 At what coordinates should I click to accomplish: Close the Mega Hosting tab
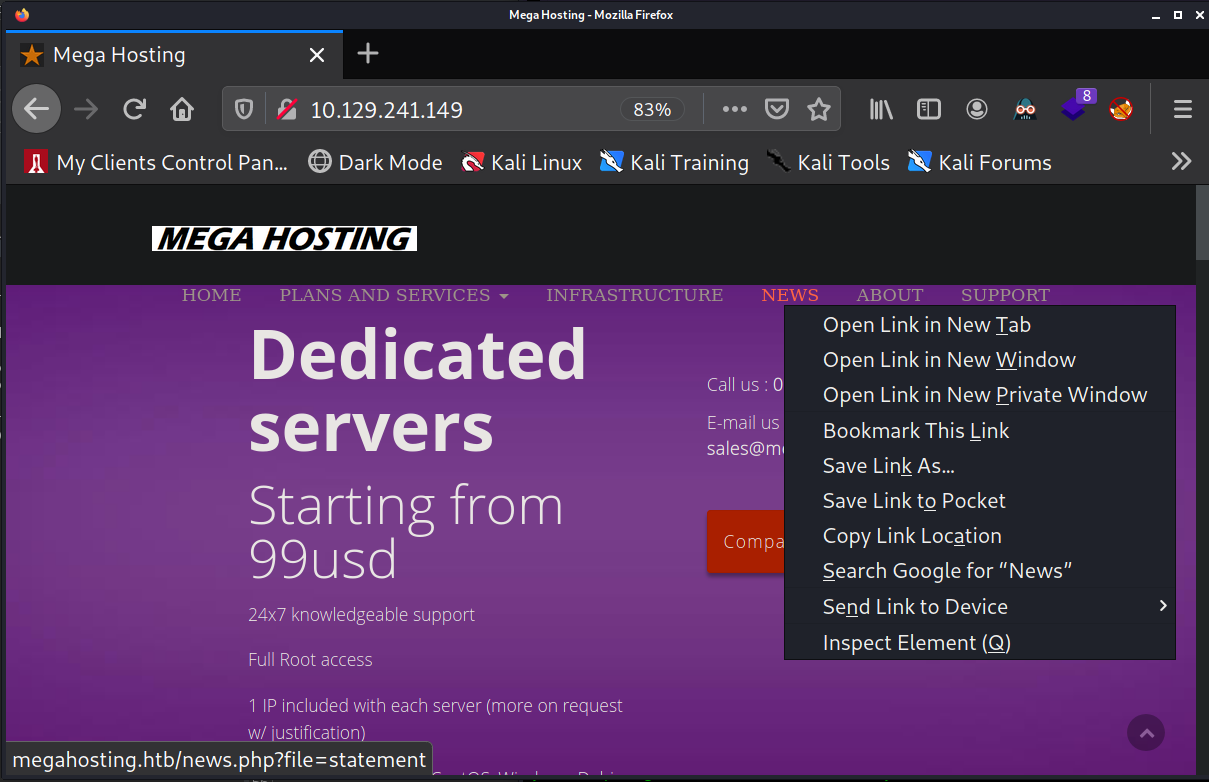click(317, 55)
